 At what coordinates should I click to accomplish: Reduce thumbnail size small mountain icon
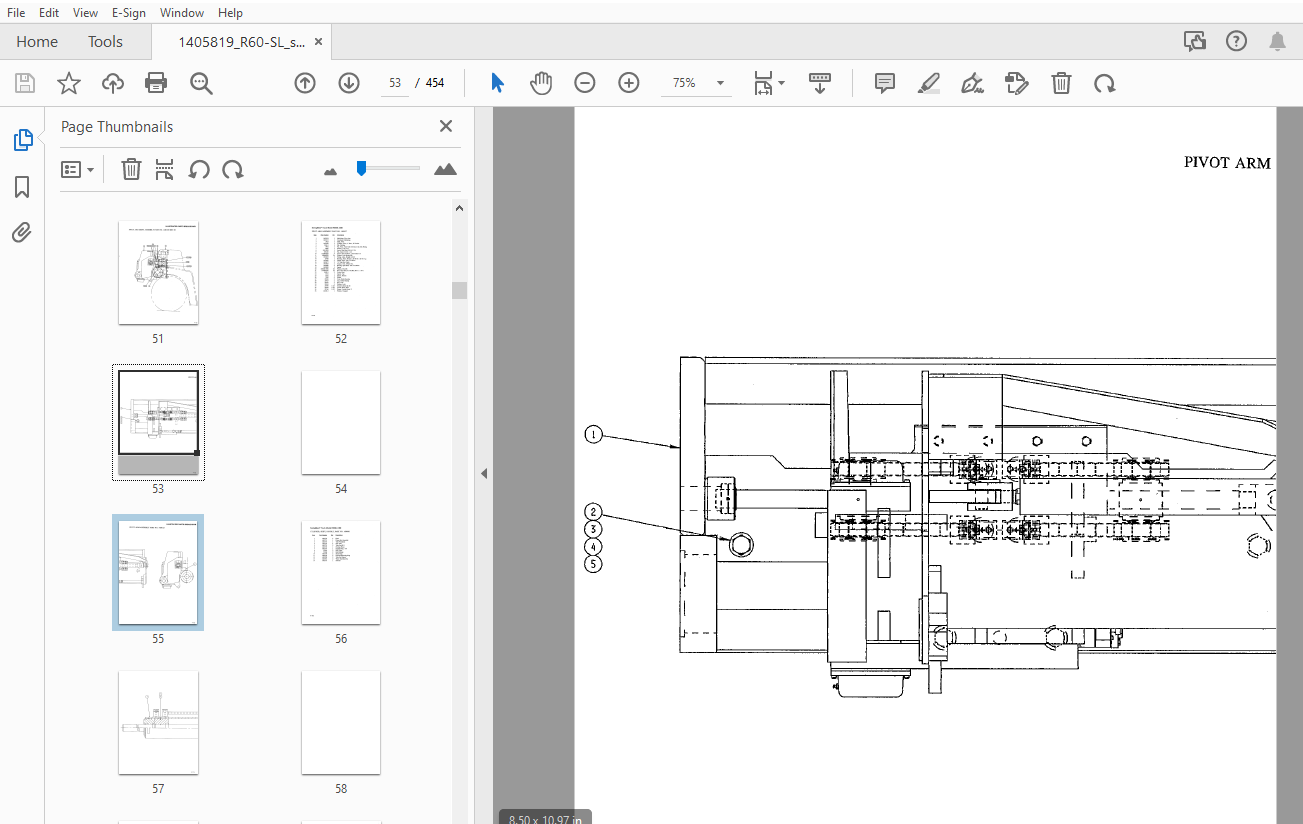331,171
